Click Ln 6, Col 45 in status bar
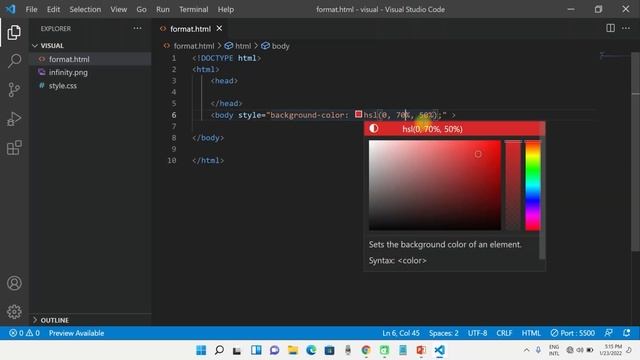 coord(401,333)
